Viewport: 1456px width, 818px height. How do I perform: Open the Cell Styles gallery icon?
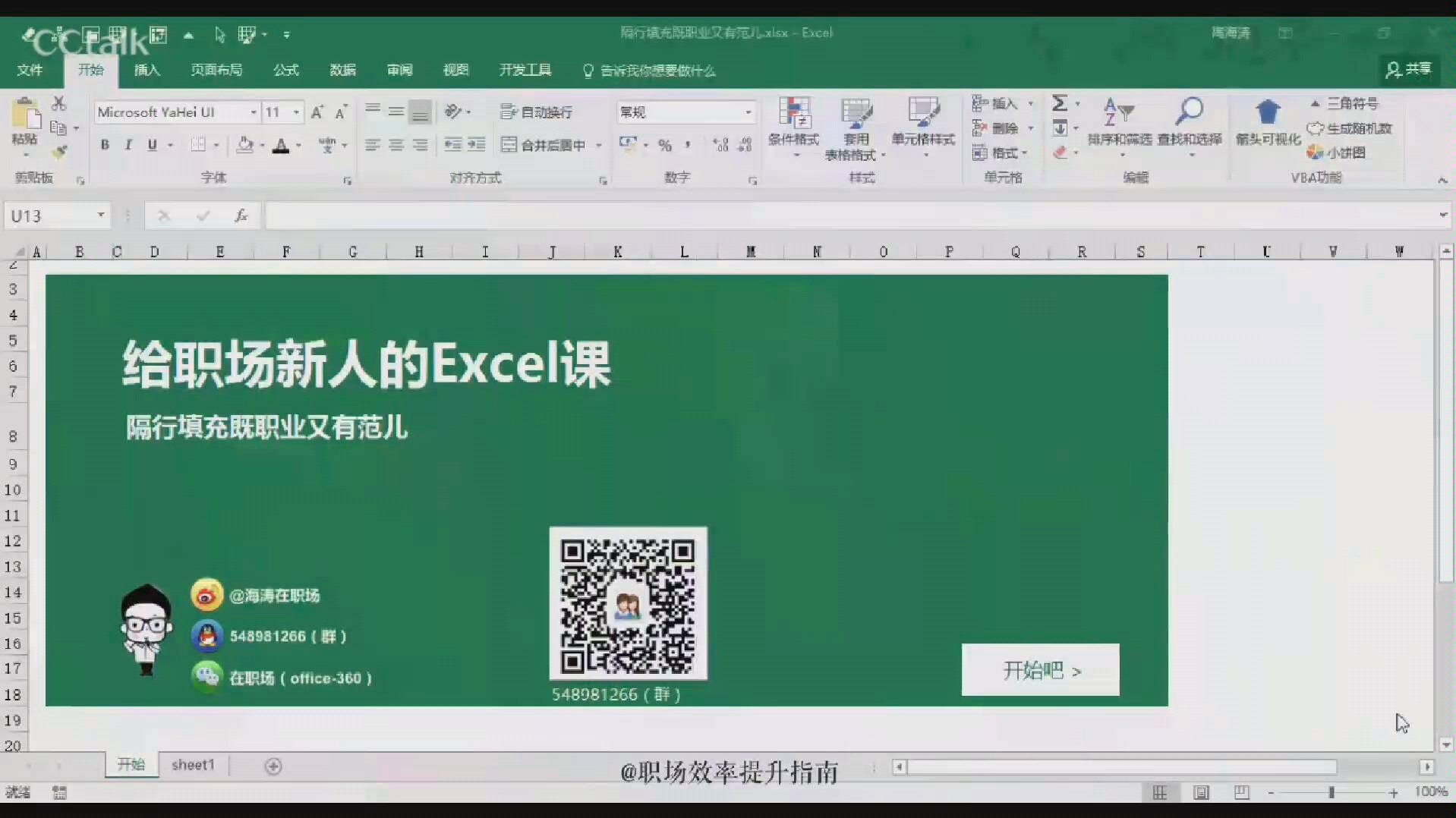923,114
